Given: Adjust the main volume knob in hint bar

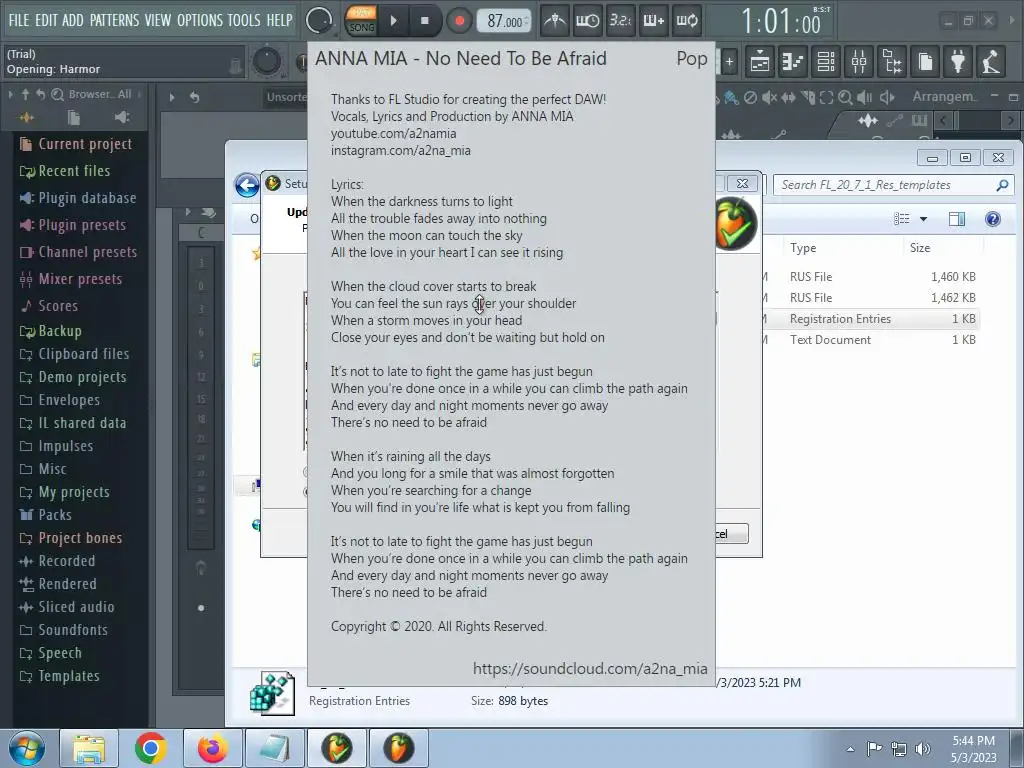Looking at the screenshot, I should tap(266, 62).
